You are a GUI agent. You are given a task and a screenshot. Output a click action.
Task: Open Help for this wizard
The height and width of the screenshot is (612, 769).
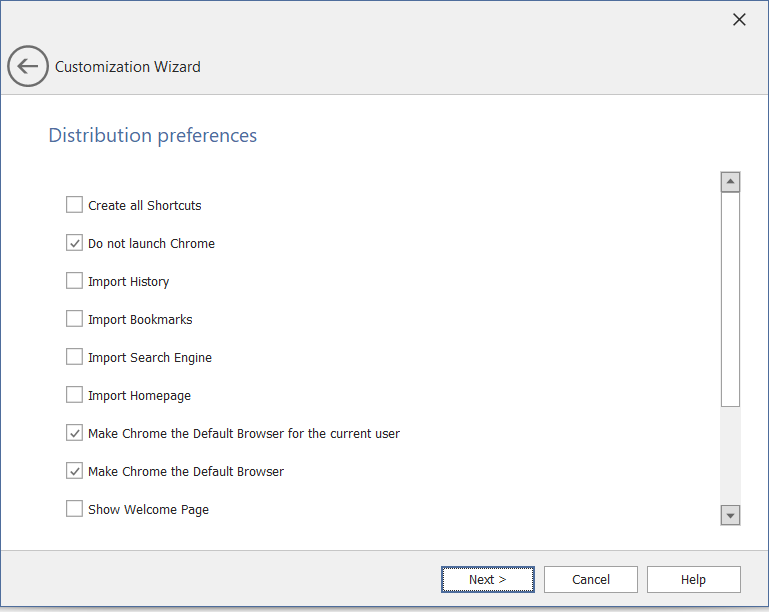(x=693, y=580)
